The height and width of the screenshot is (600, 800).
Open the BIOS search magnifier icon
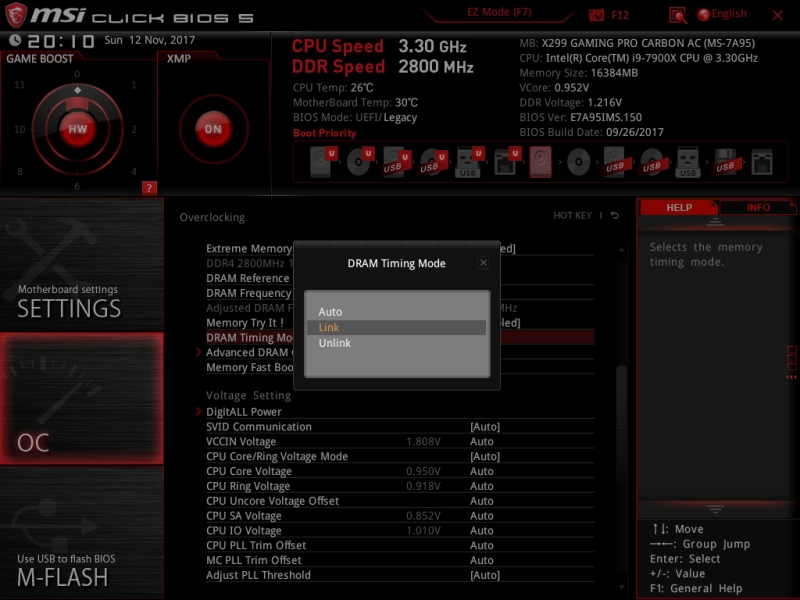click(677, 15)
